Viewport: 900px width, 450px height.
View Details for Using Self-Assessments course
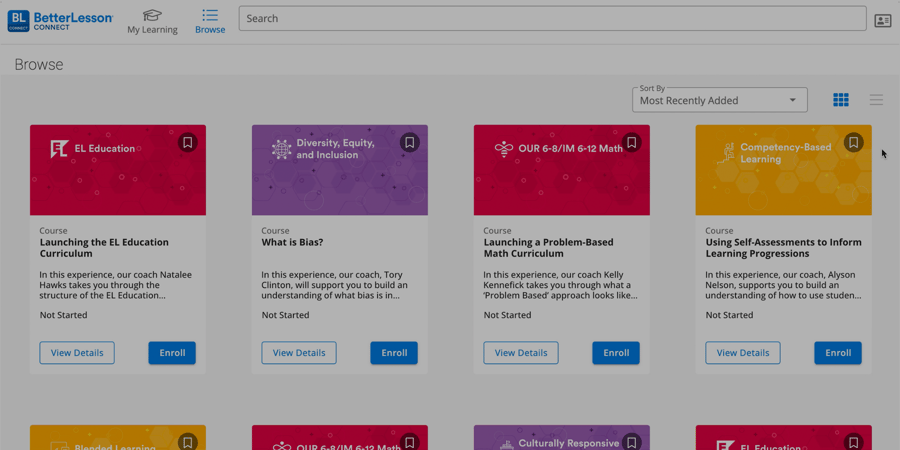(x=743, y=353)
